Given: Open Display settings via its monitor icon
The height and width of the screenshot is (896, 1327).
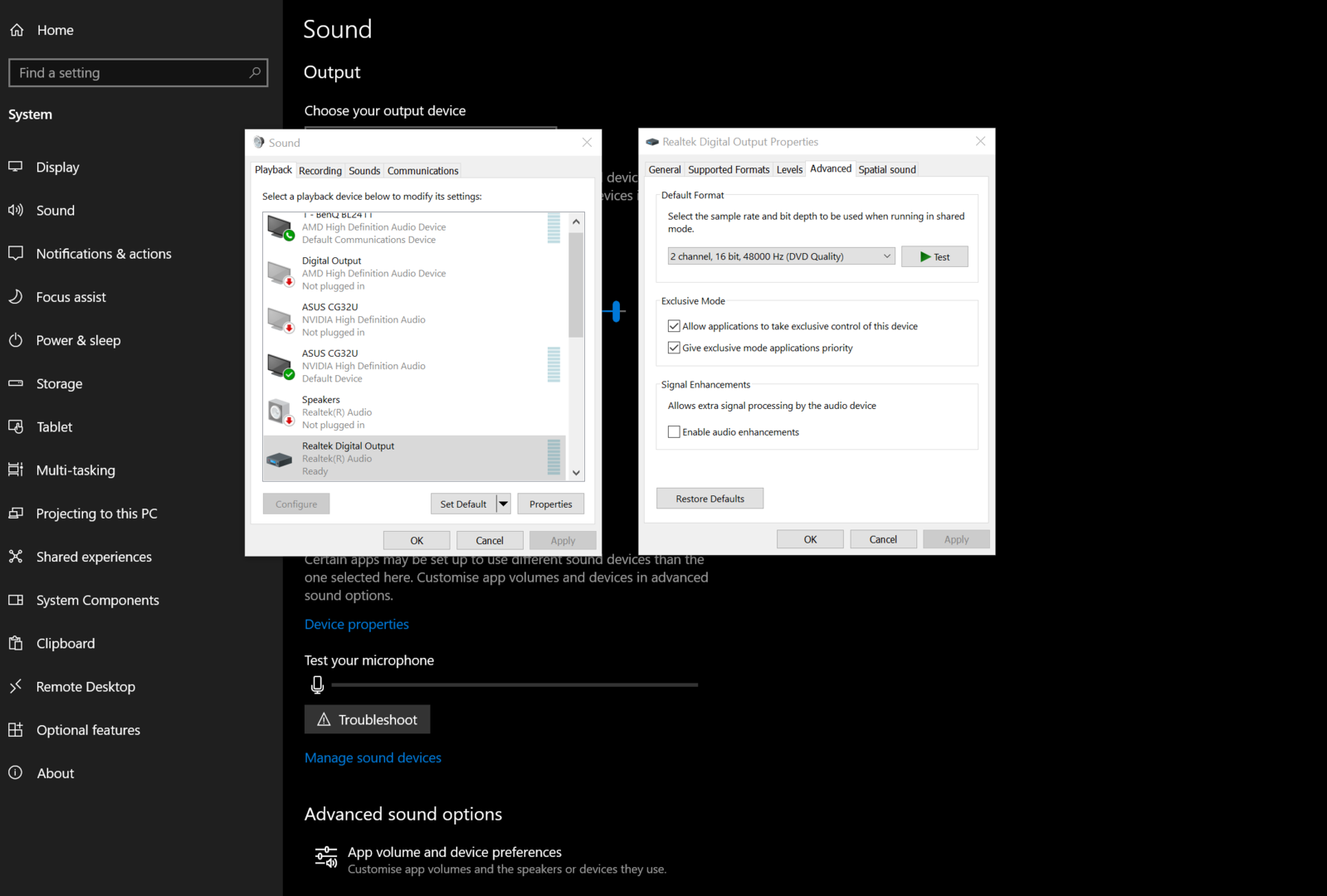Looking at the screenshot, I should [16, 167].
